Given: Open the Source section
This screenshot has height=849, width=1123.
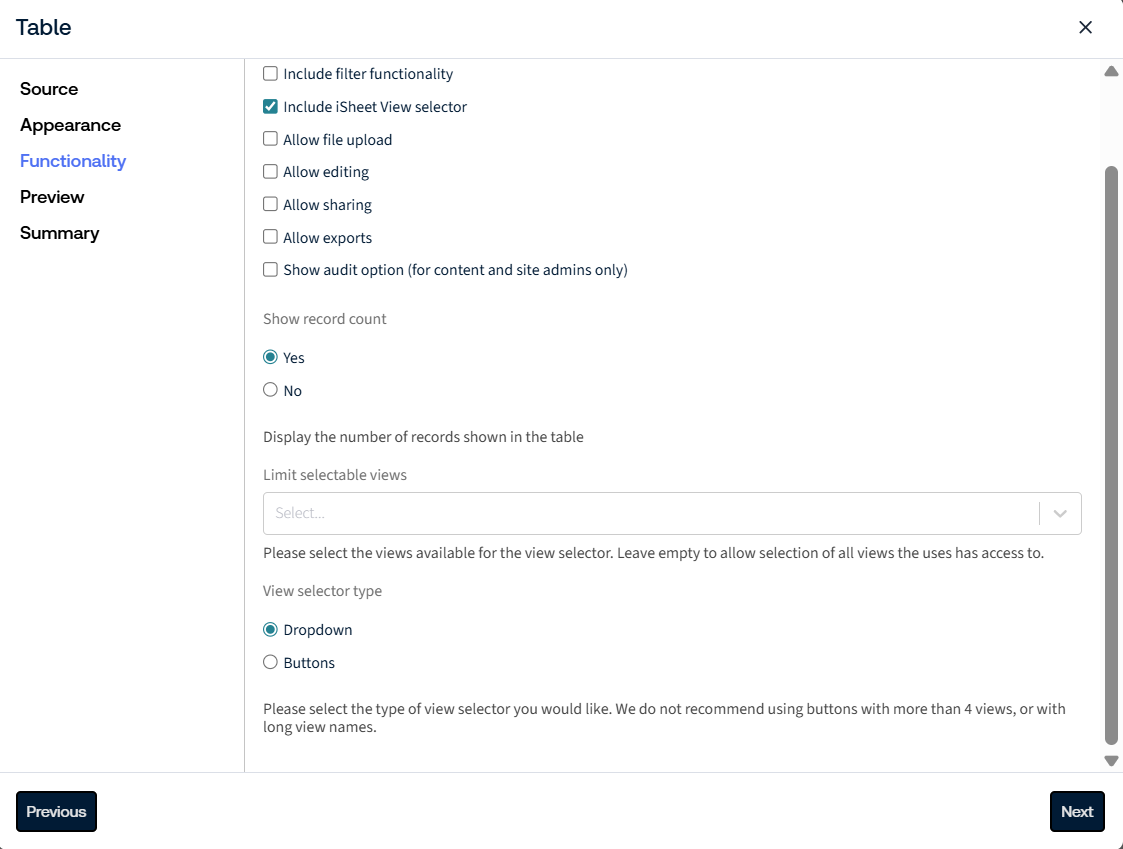Looking at the screenshot, I should [49, 89].
